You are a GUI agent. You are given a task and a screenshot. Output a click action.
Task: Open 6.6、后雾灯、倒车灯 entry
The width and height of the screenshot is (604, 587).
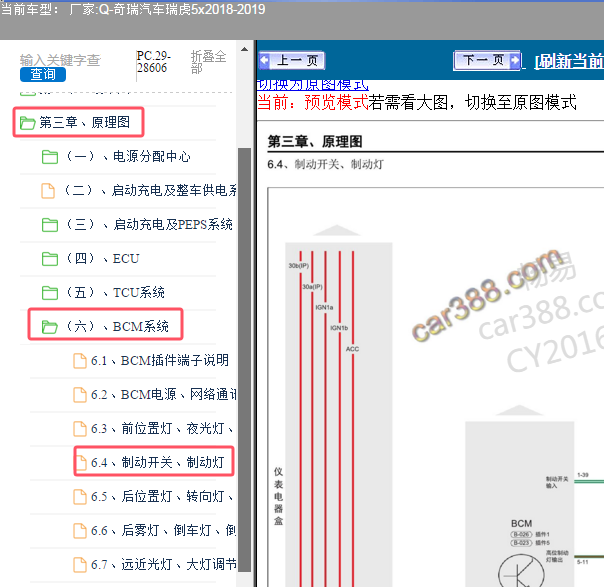pyautogui.click(x=164, y=530)
